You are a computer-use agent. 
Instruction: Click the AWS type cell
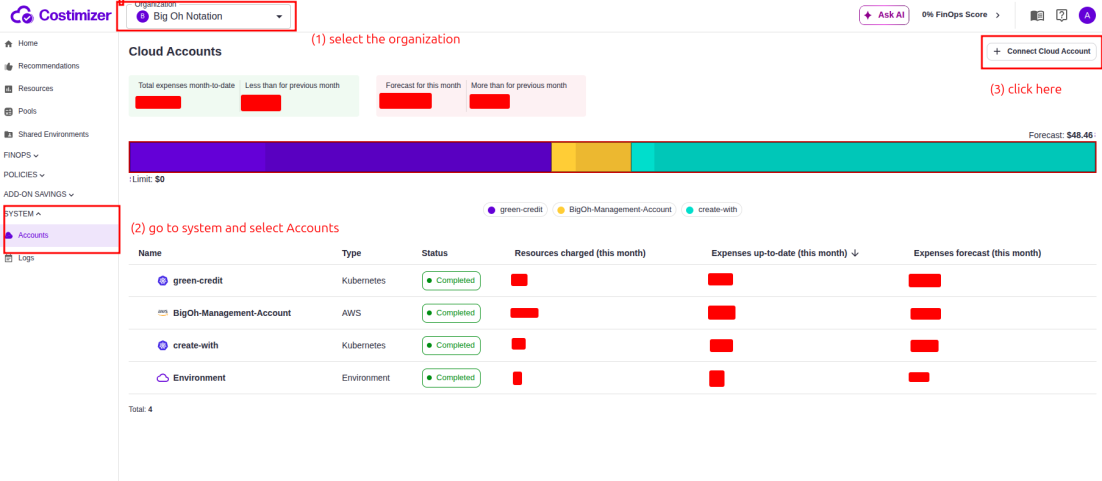pyautogui.click(x=351, y=313)
